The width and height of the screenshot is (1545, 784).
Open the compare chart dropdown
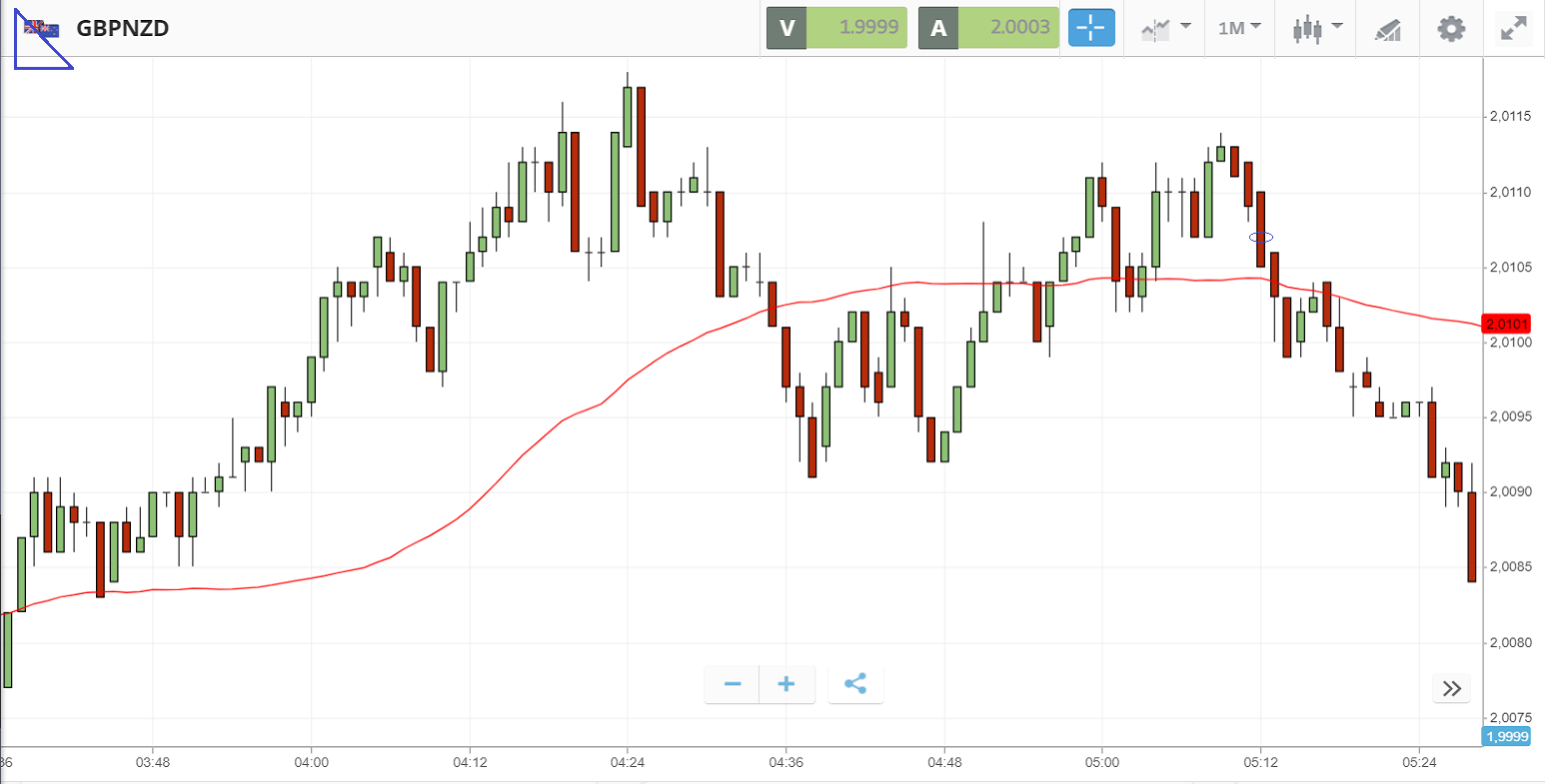click(x=1165, y=28)
